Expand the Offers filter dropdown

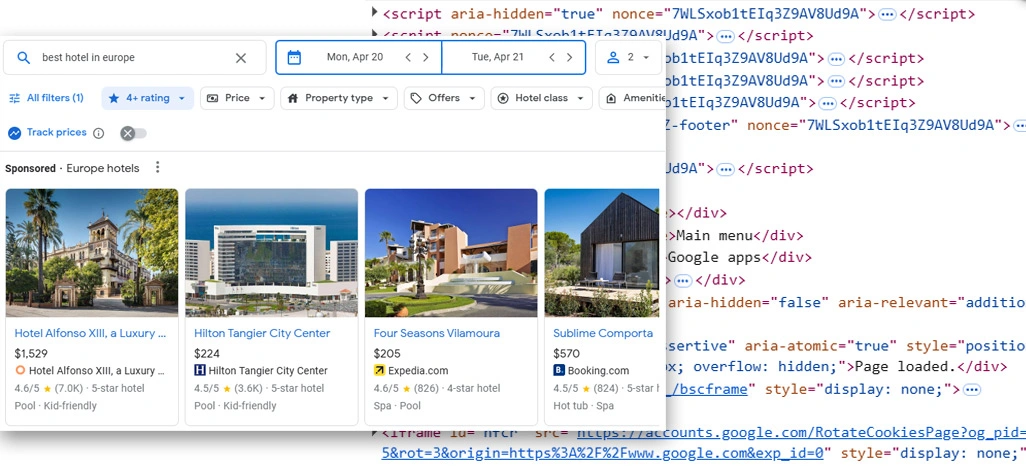click(444, 98)
